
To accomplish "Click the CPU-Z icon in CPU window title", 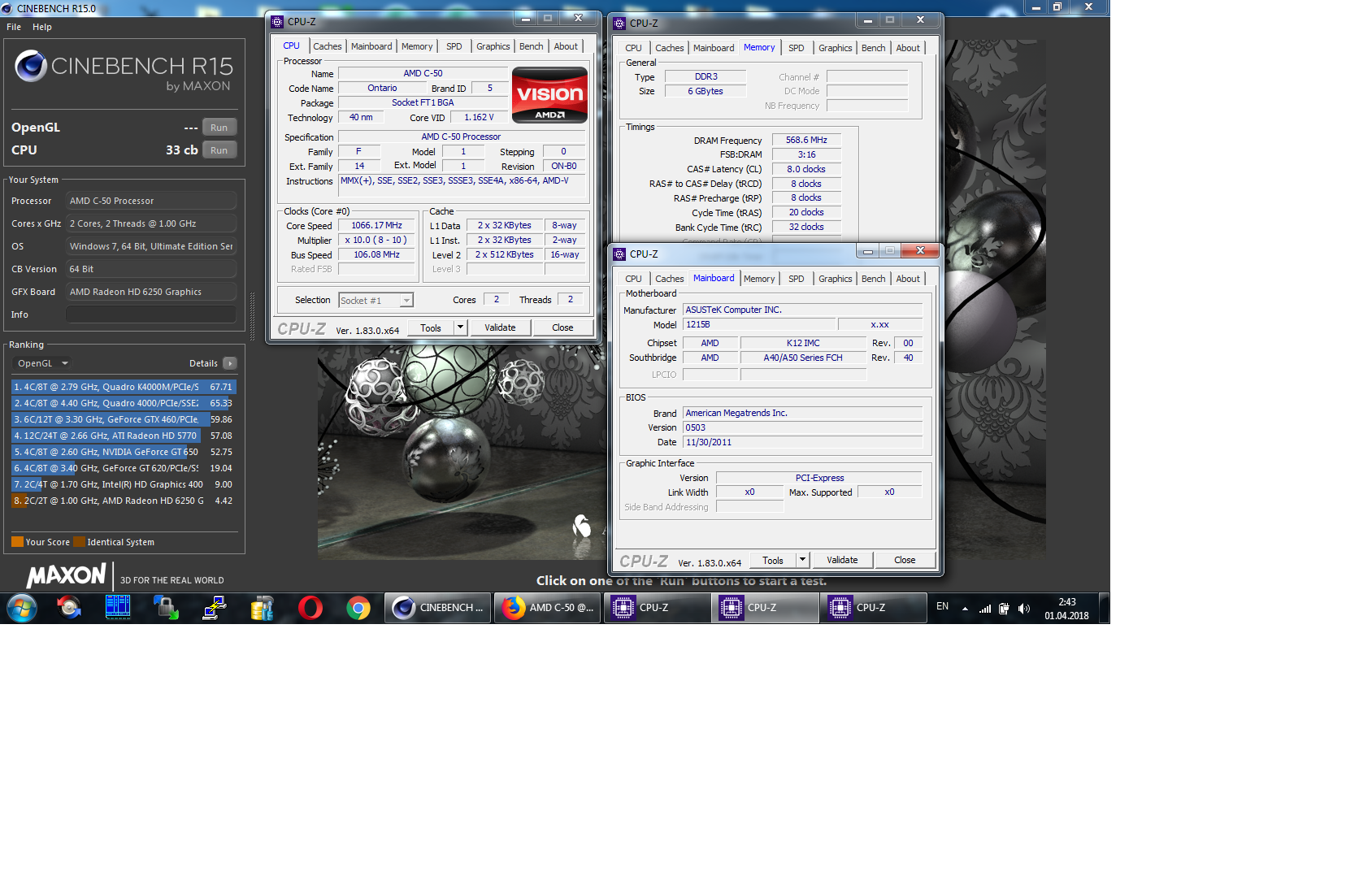I will pyautogui.click(x=278, y=22).
